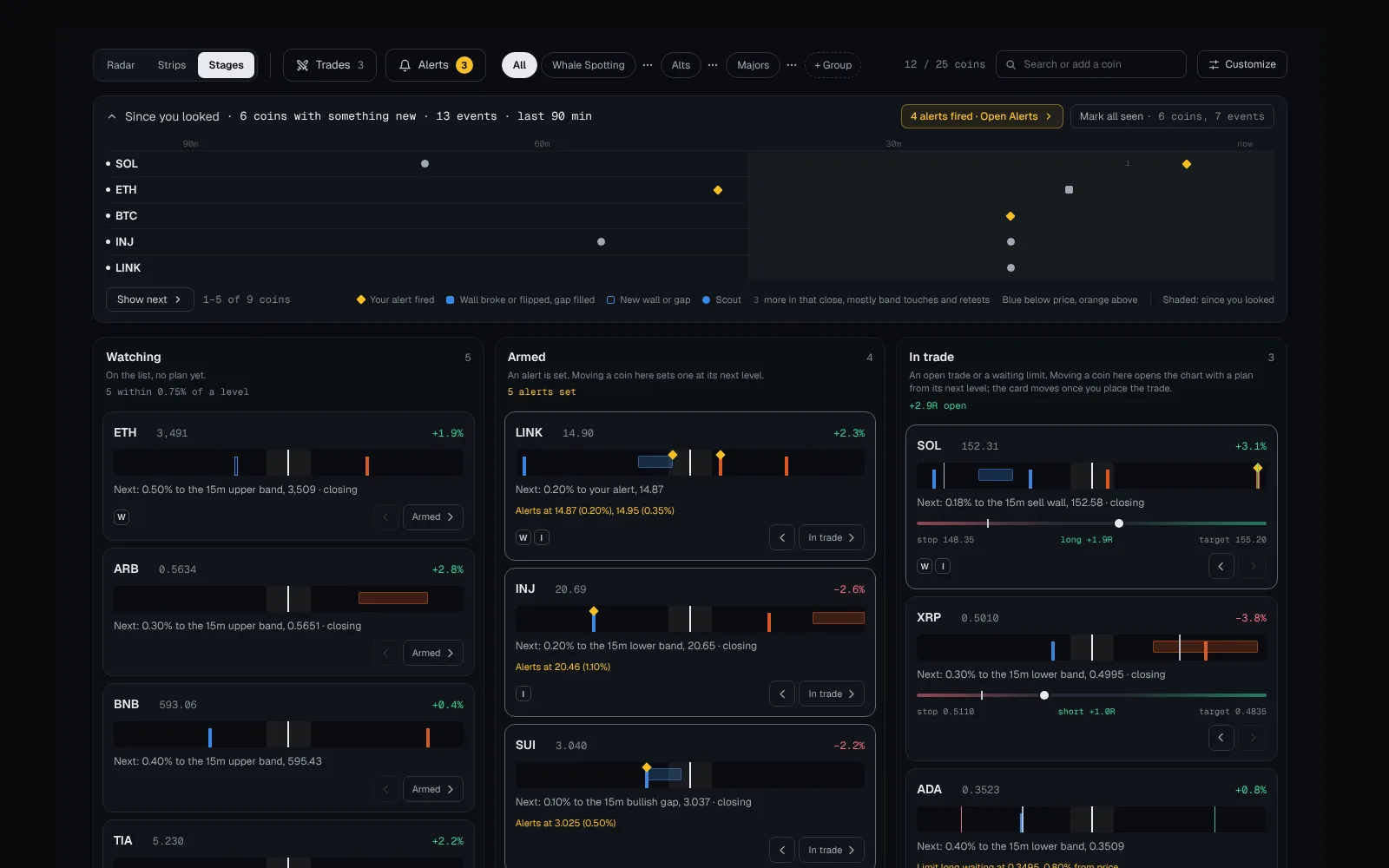The height and width of the screenshot is (868, 1389).
Task: Click the I badge on the INJ card
Action: point(523,694)
